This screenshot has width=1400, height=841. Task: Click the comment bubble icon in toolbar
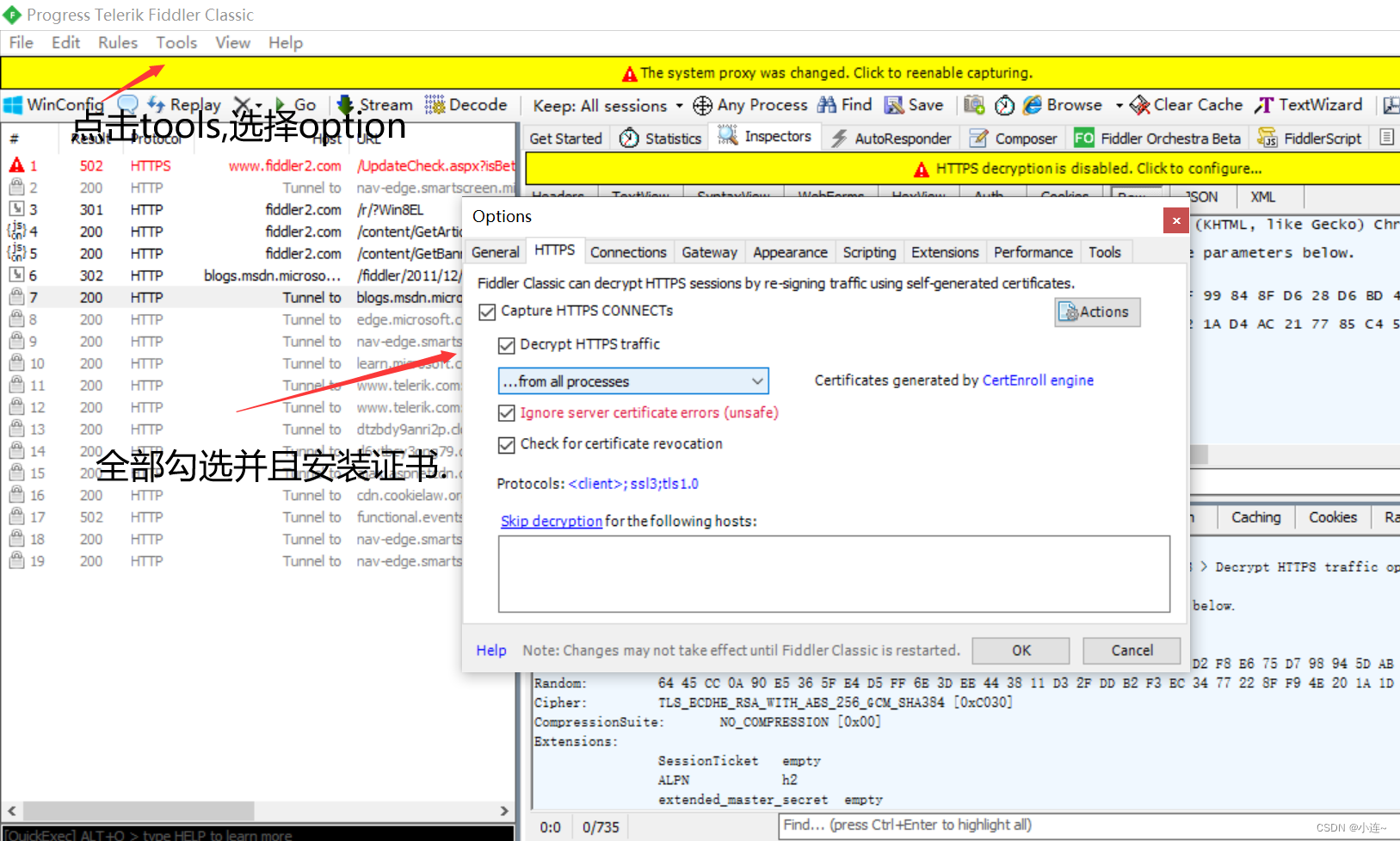(x=127, y=104)
